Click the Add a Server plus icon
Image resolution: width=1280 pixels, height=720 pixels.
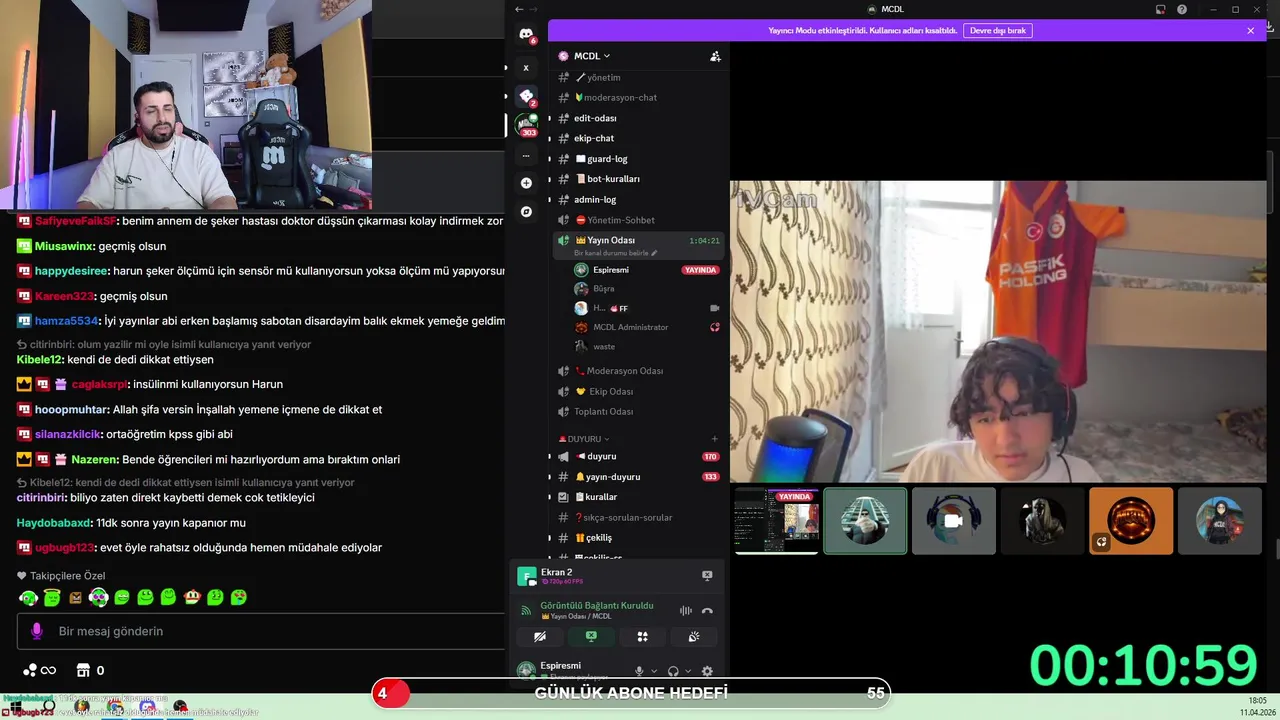(x=526, y=183)
